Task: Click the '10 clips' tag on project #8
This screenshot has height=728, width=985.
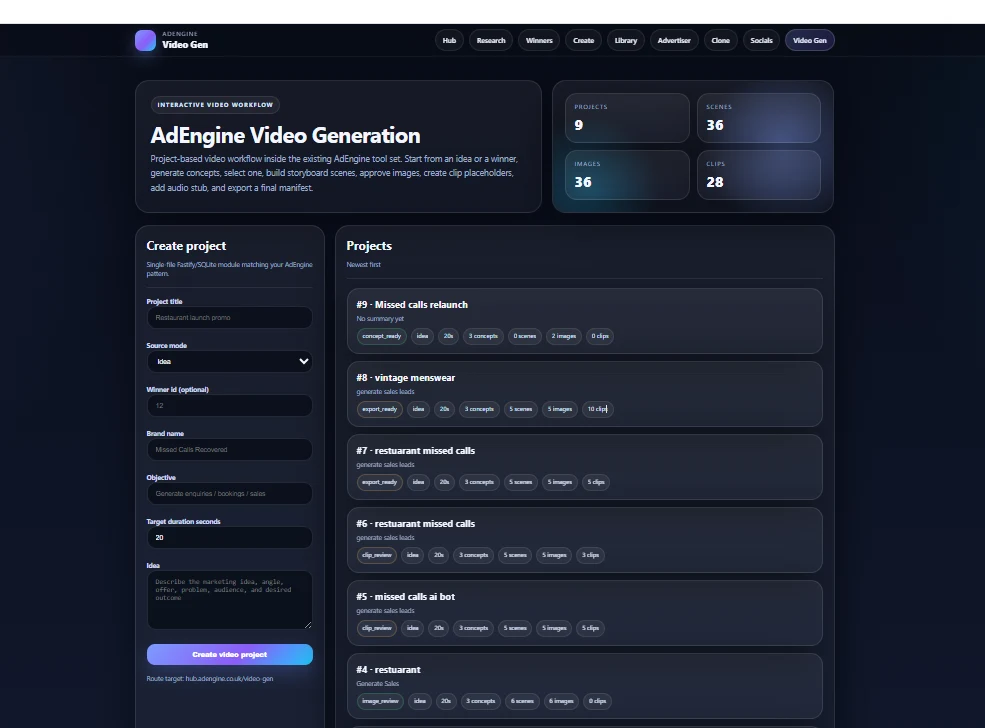Action: coord(597,409)
